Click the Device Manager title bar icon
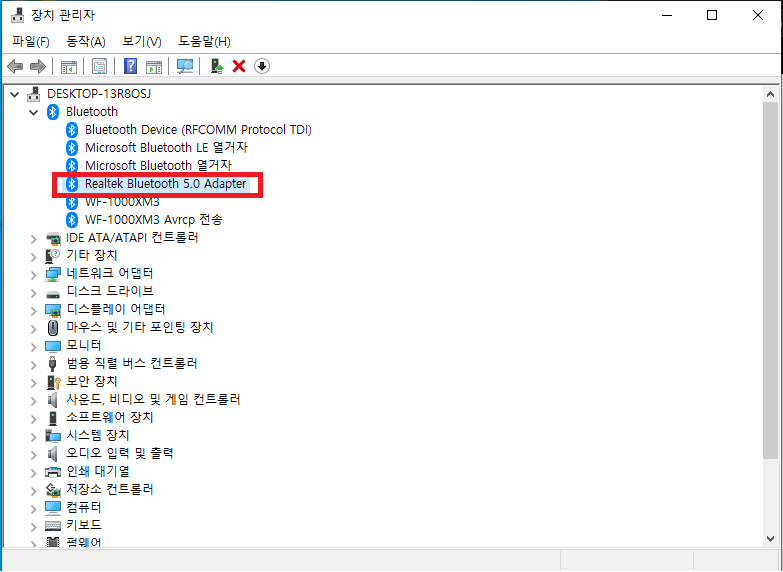The image size is (783, 572). pos(17,15)
